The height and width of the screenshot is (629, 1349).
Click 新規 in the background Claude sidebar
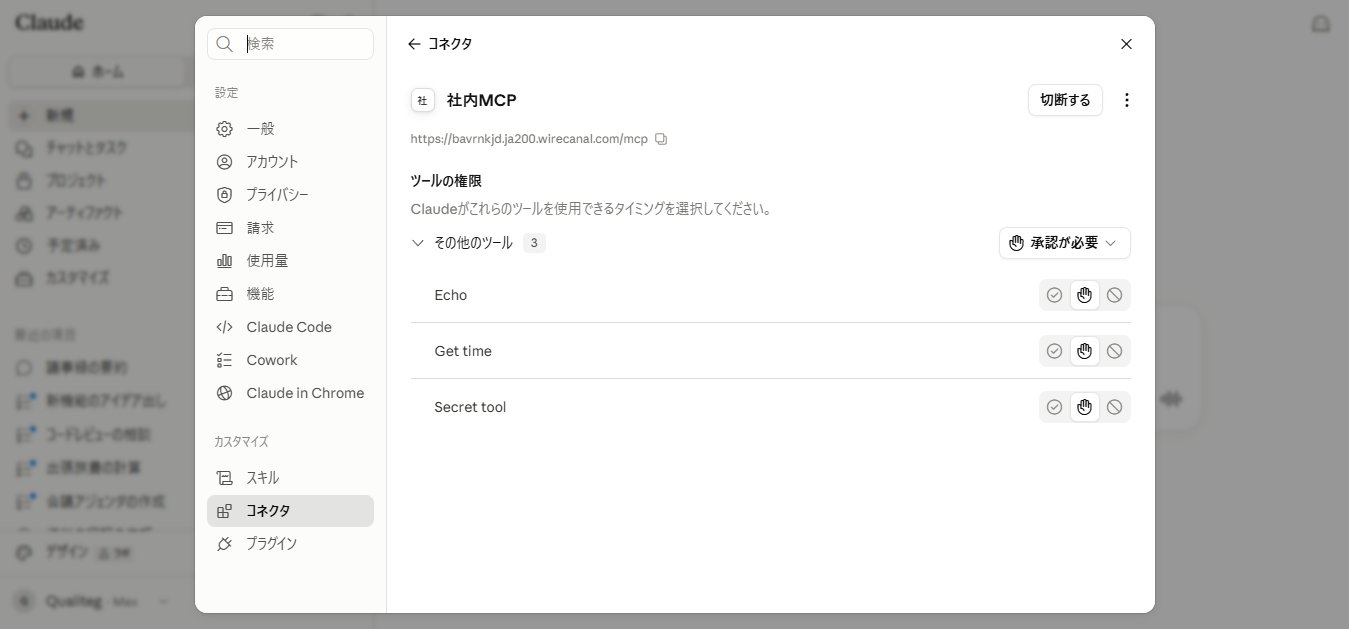[60, 116]
